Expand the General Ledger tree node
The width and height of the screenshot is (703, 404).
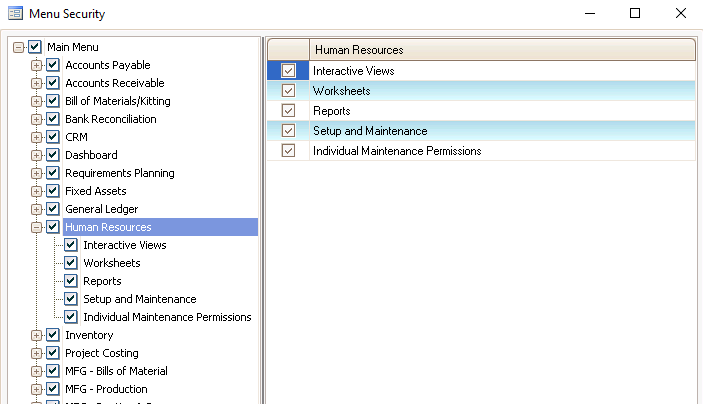pyautogui.click(x=37, y=209)
